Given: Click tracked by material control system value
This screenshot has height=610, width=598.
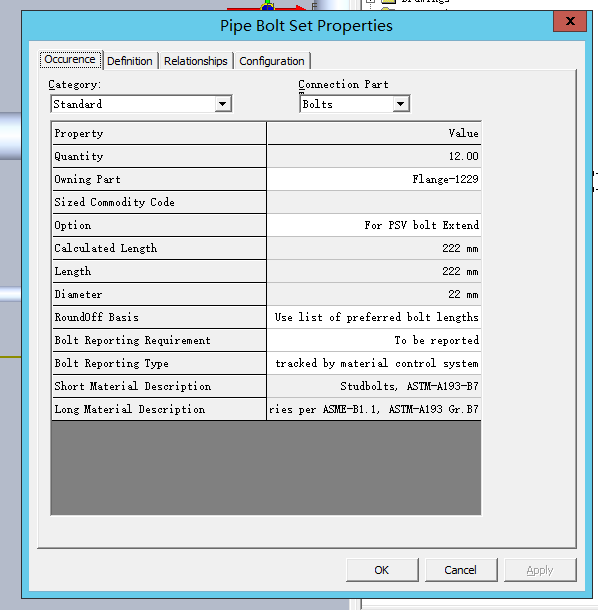Looking at the screenshot, I should click(374, 363).
